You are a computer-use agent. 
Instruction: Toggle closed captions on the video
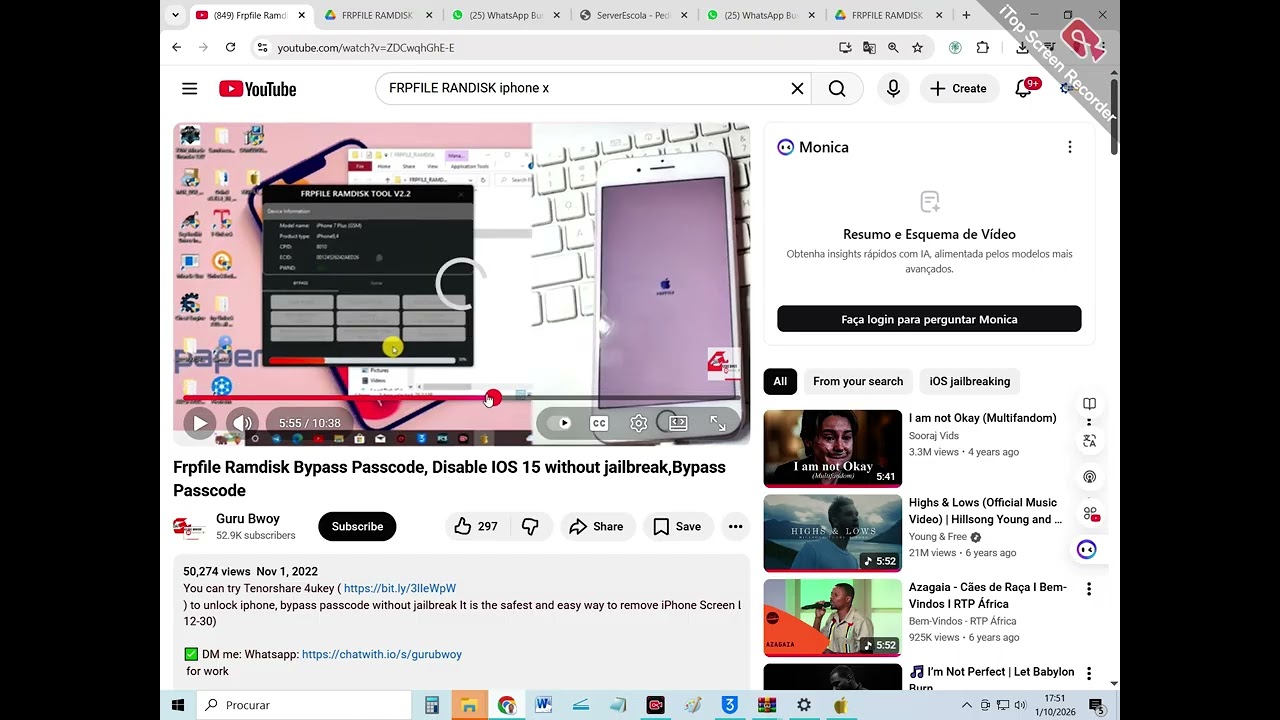(599, 423)
